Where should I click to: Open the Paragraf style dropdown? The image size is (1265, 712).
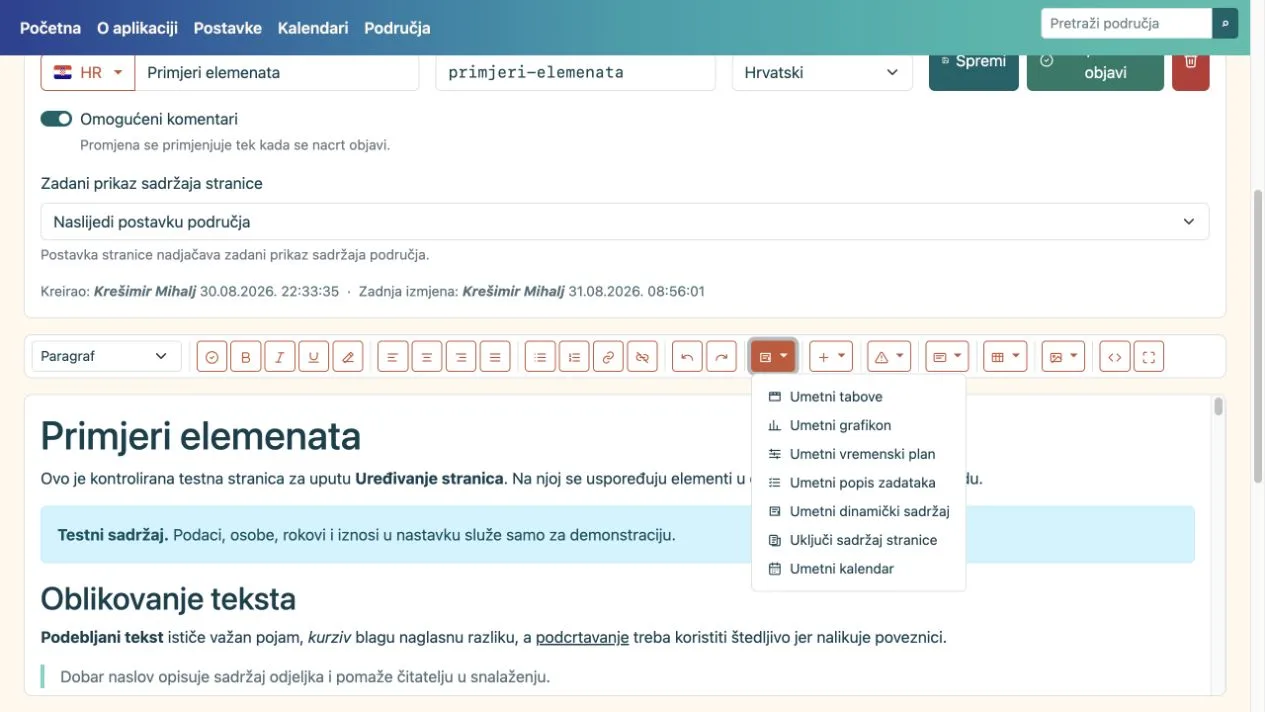point(106,357)
